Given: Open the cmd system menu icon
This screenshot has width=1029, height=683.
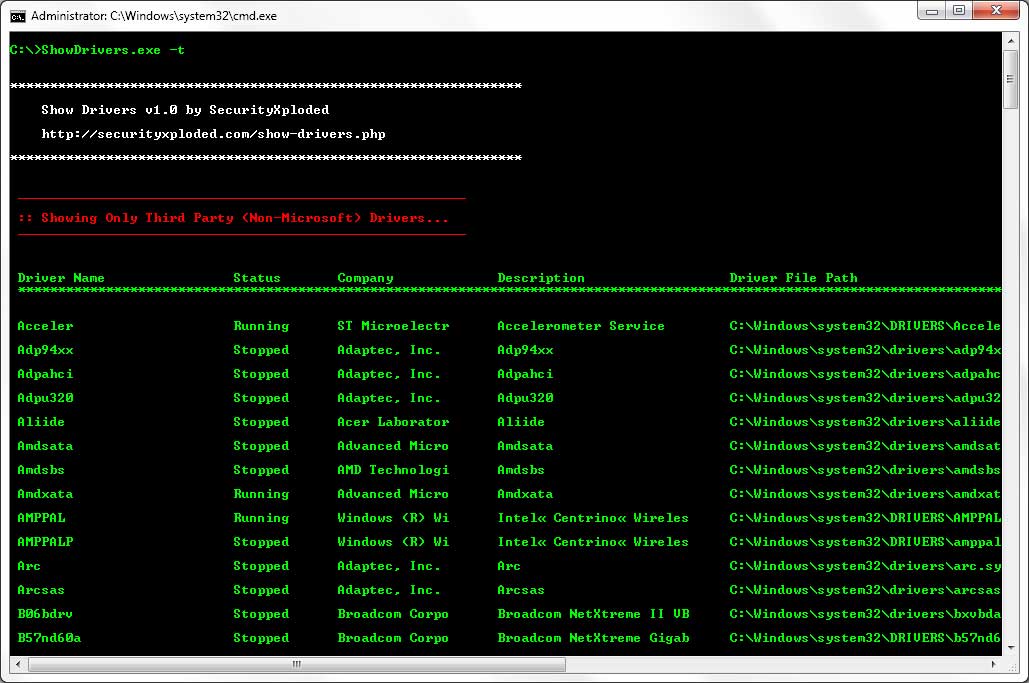Looking at the screenshot, I should [x=18, y=16].
